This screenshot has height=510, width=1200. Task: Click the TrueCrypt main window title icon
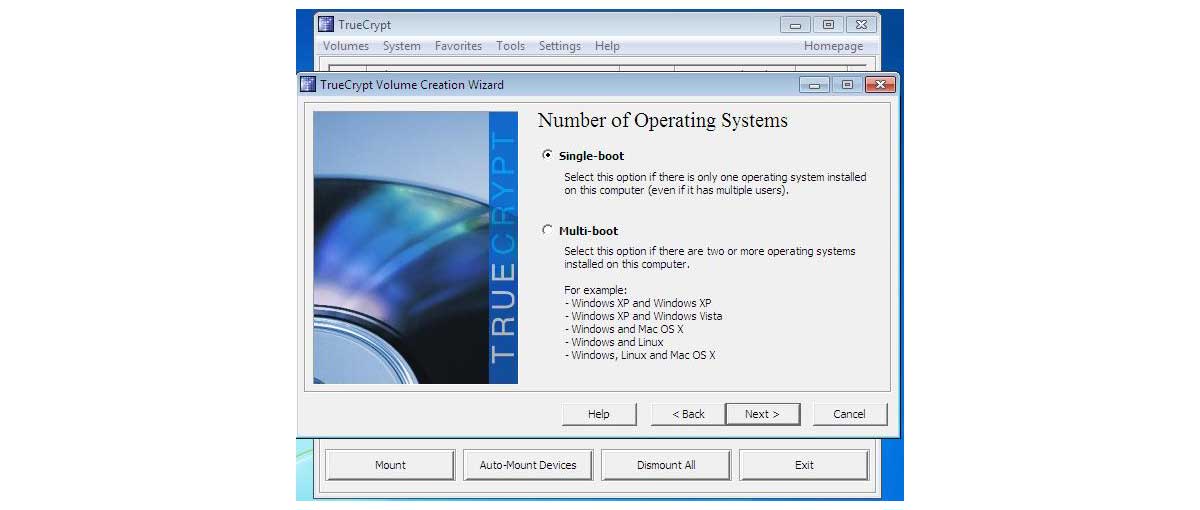click(326, 24)
